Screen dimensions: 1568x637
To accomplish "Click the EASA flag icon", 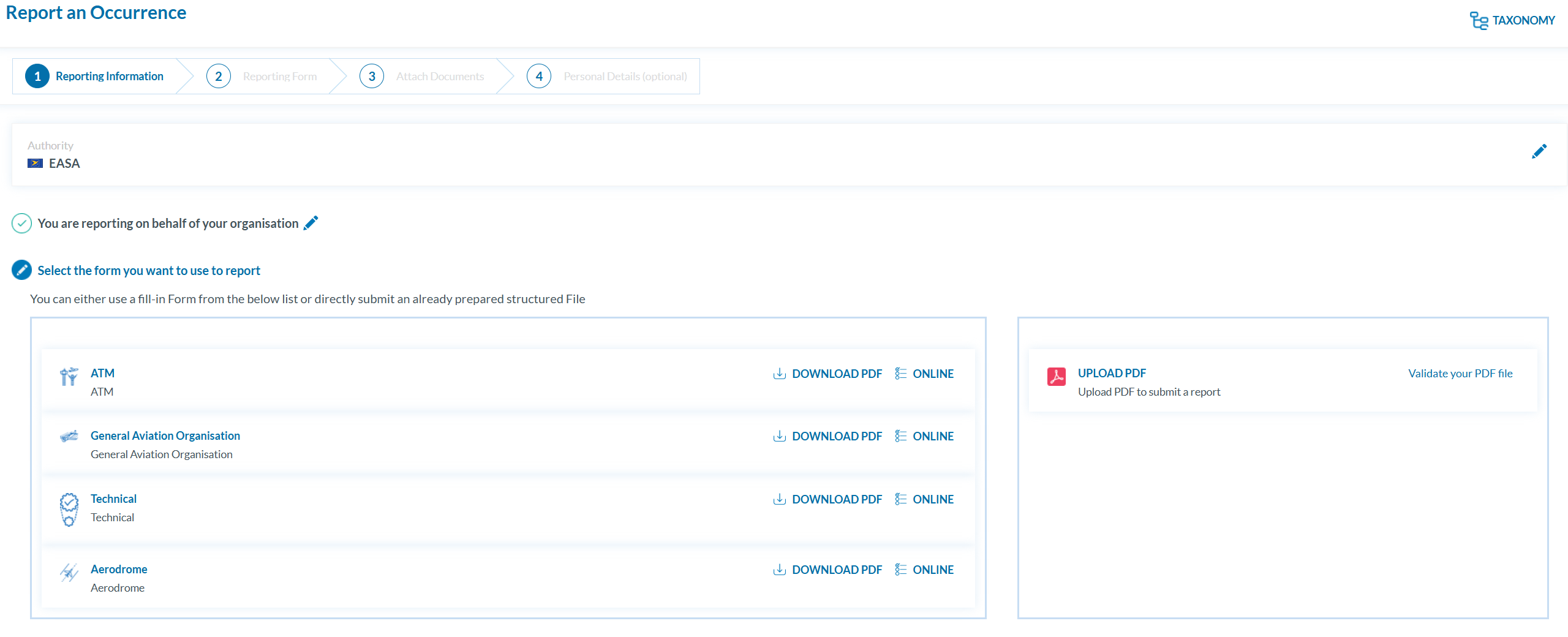I will (35, 164).
